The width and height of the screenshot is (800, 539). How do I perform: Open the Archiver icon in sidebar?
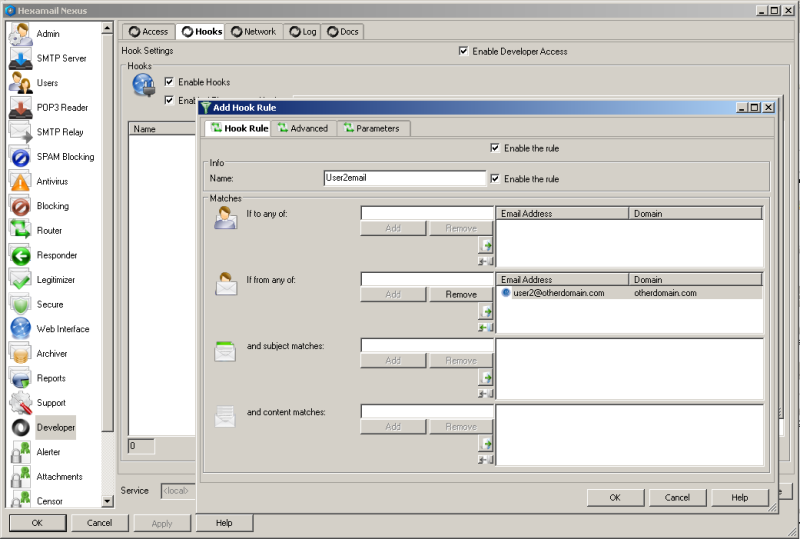coord(21,354)
